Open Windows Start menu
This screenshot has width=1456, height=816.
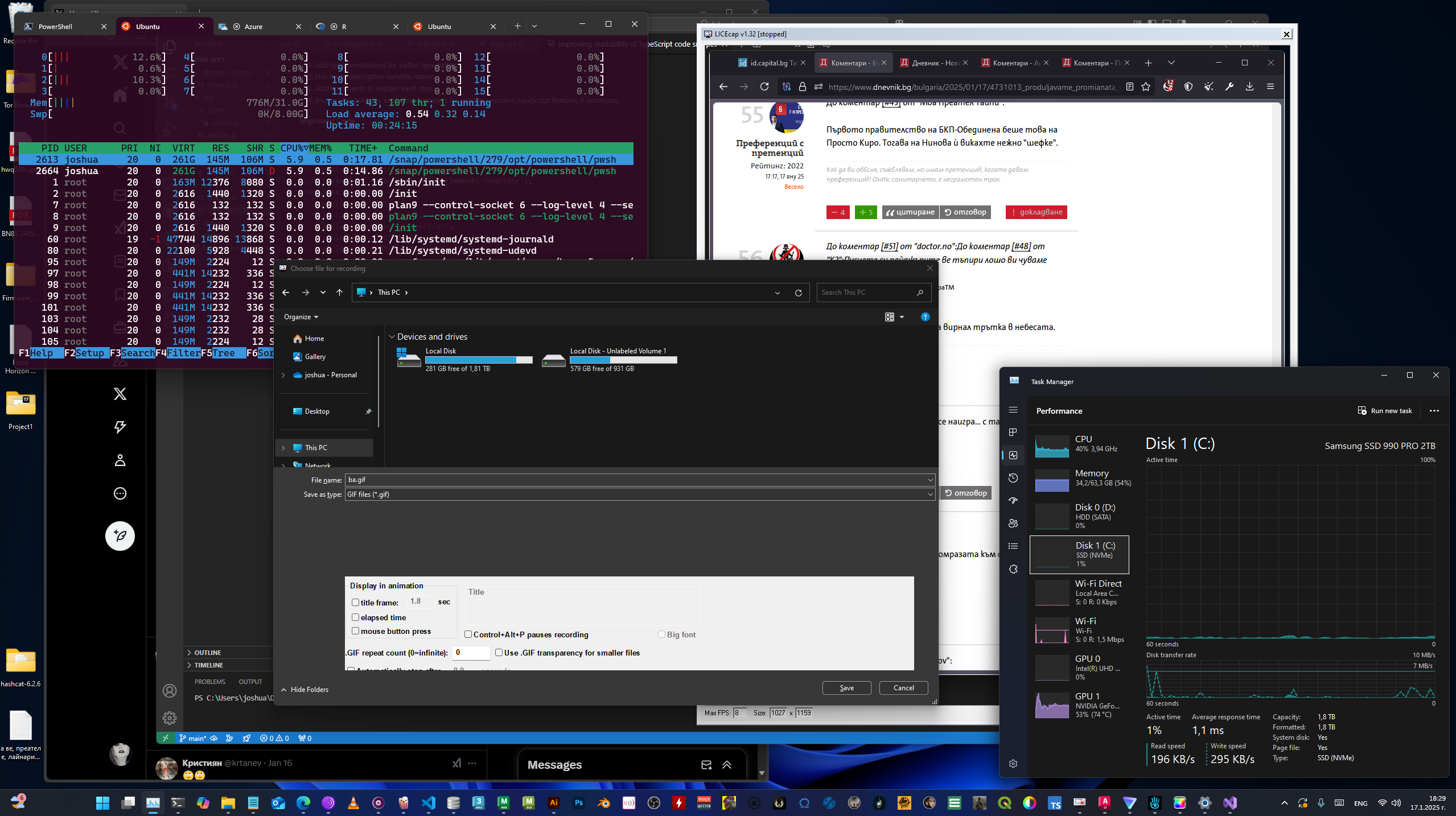click(103, 803)
